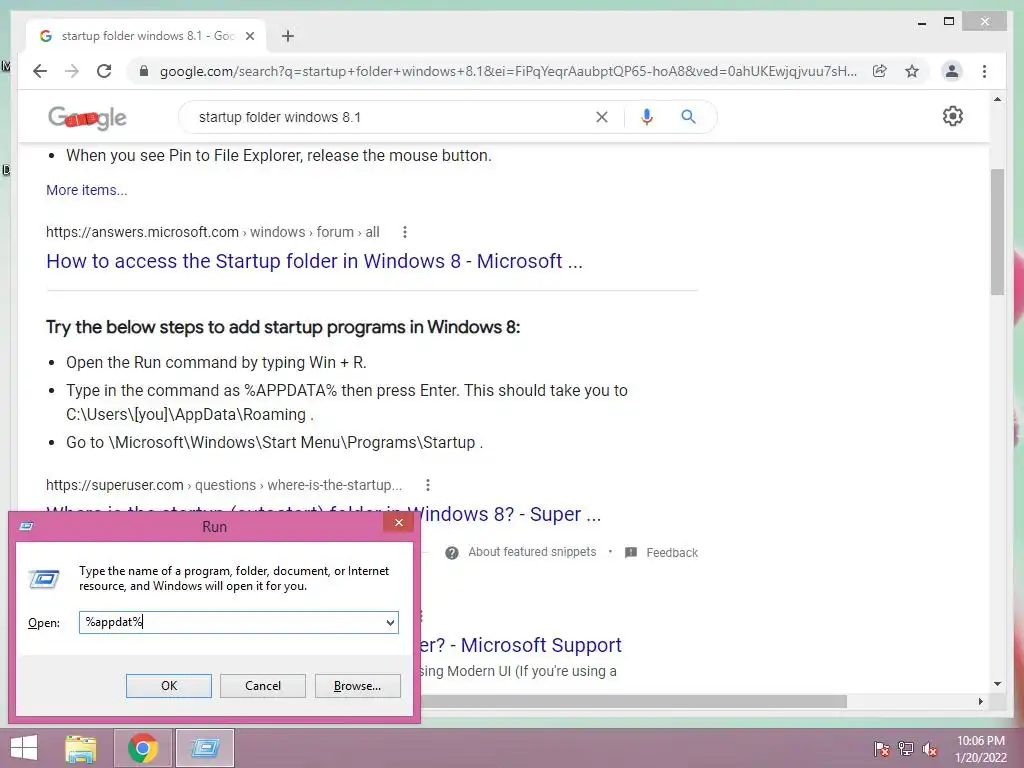Click the Open text field in Run
The image size is (1024, 768).
coord(232,622)
